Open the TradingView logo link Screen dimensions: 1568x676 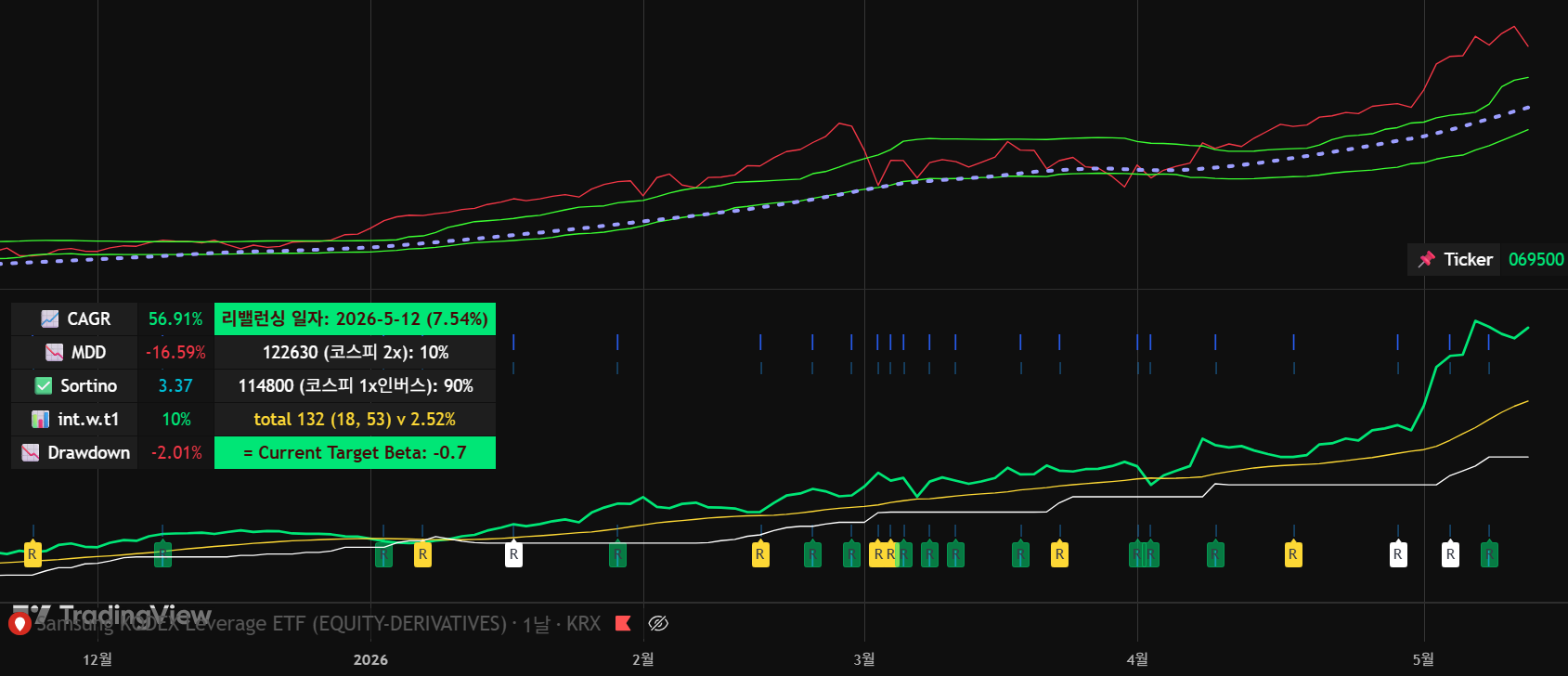(x=111, y=617)
